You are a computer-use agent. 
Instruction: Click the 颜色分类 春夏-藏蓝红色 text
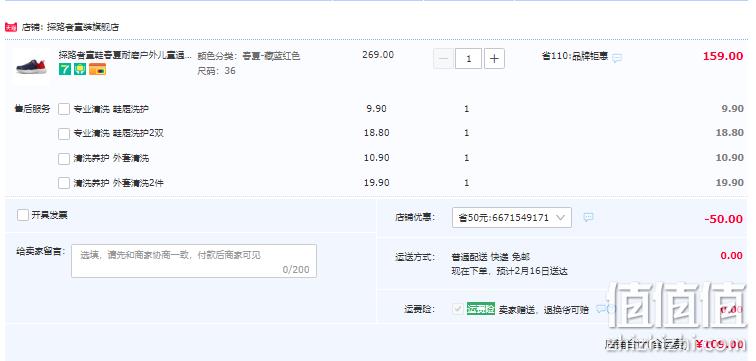248,56
